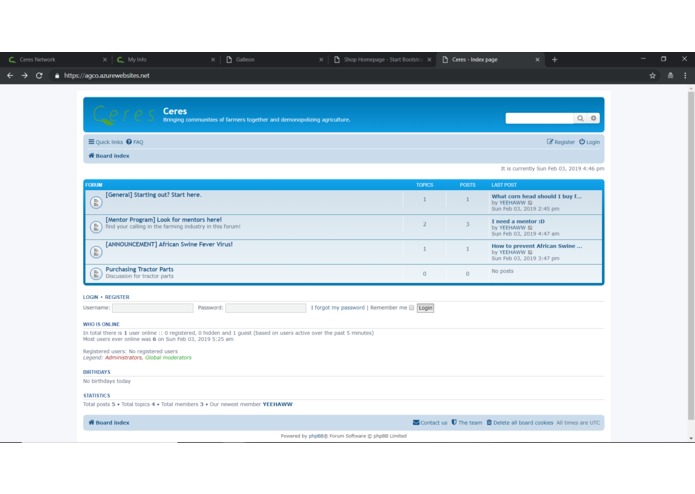Click Administrators legend link
The height and width of the screenshot is (494, 695).
tap(124, 358)
